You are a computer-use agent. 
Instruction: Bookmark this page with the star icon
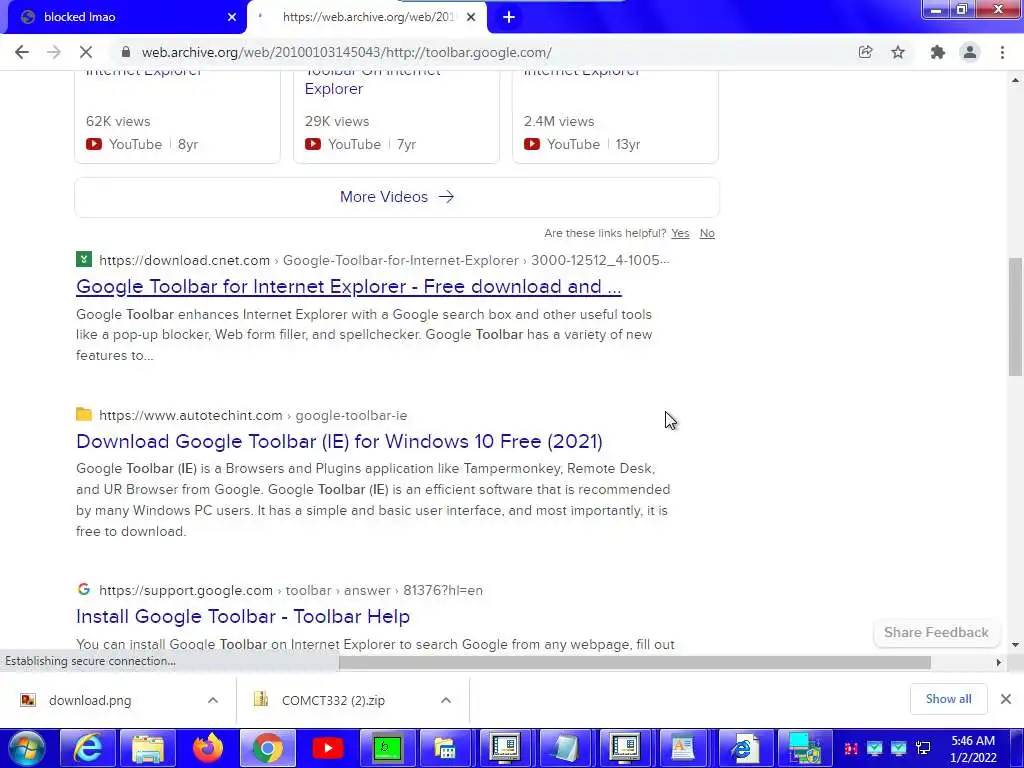coord(899,52)
